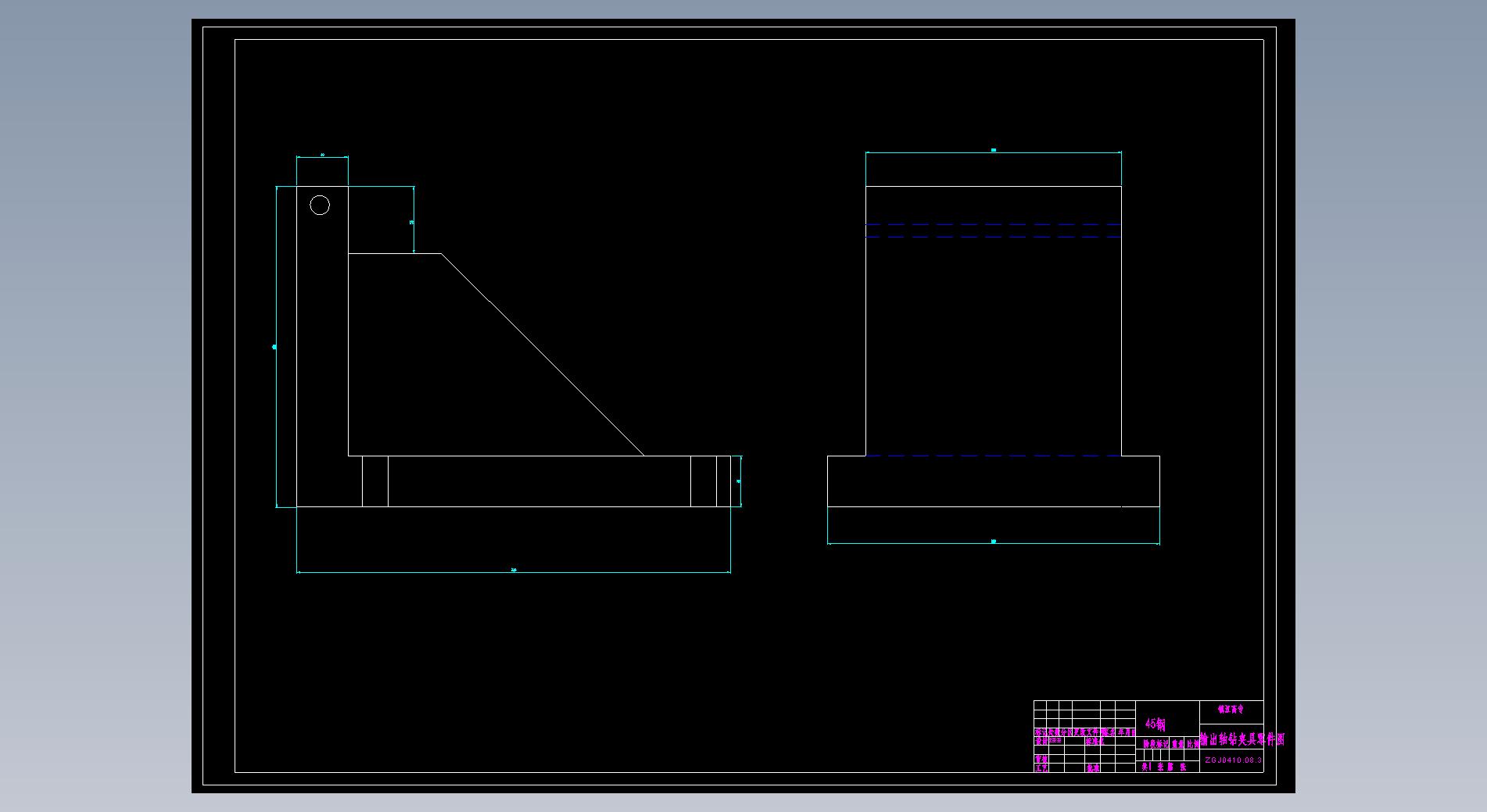This screenshot has height=812, width=1487.
Task: Click the 设计 label in title block
Action: 1041,741
